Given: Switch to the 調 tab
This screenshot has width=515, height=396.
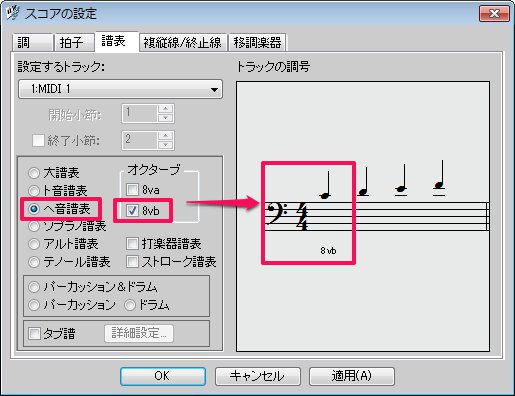Looking at the screenshot, I should click(33, 43).
